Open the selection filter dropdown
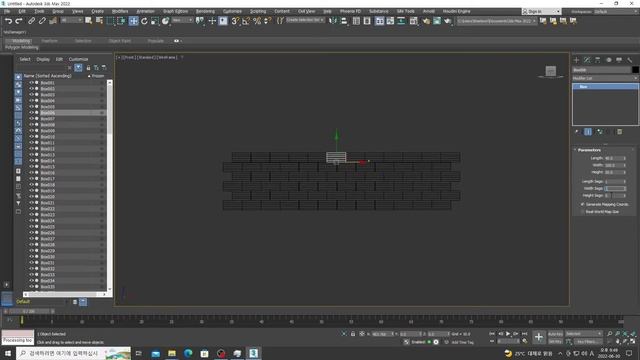 click(x=71, y=20)
